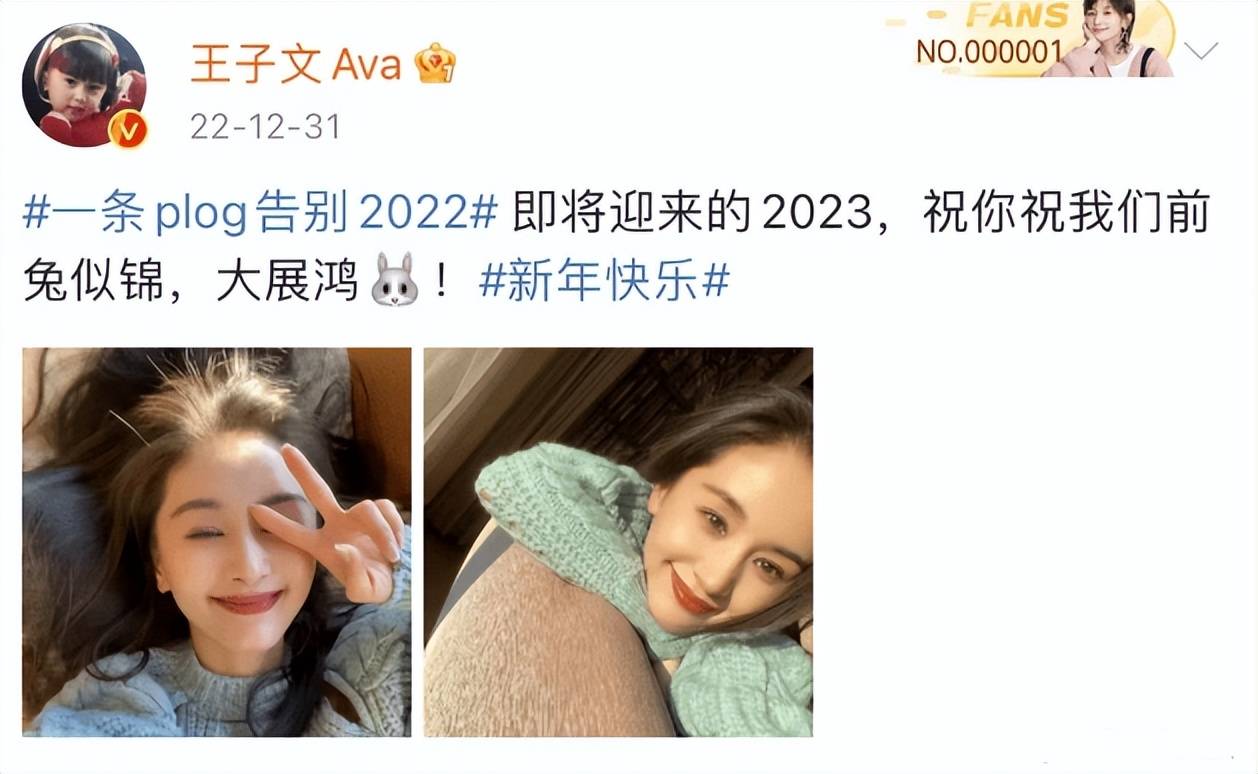Tap the crown membership icon beside username
Screen dimensions: 1258x774
click(x=436, y=64)
